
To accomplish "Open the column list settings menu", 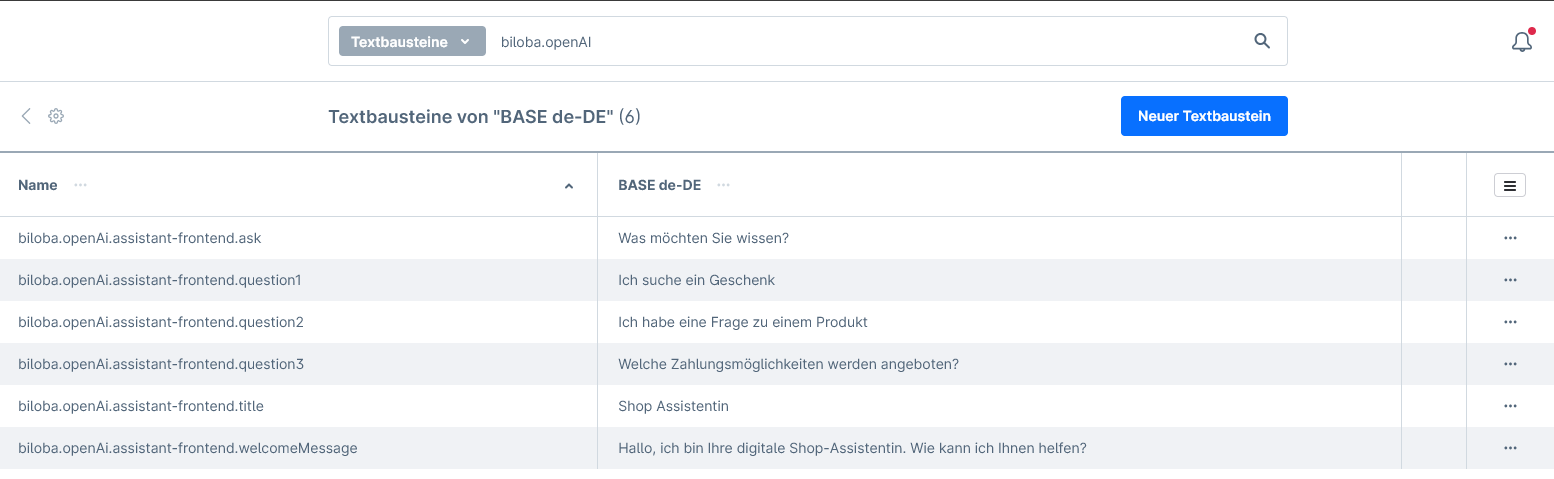I will [x=1509, y=185].
